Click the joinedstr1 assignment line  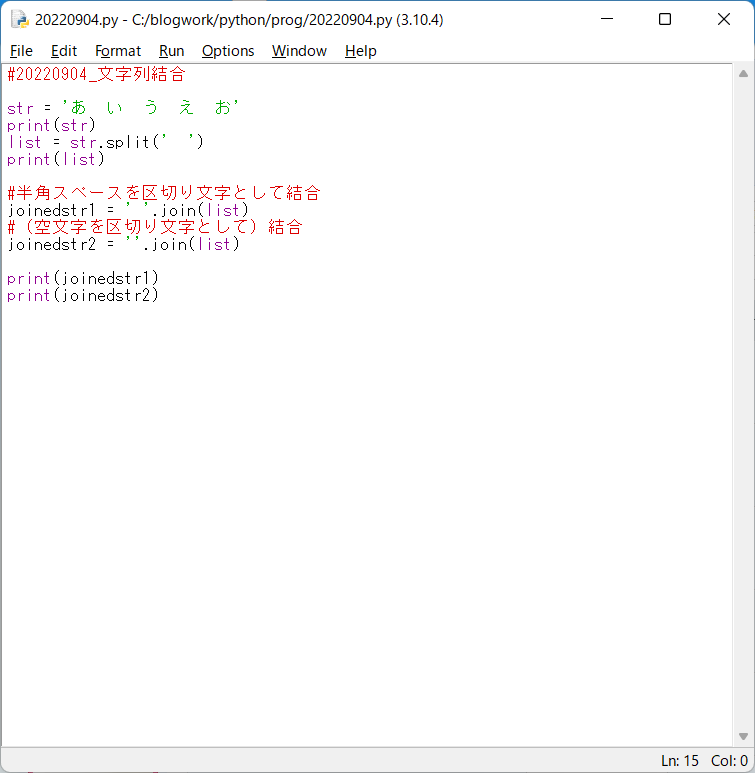tap(128, 210)
